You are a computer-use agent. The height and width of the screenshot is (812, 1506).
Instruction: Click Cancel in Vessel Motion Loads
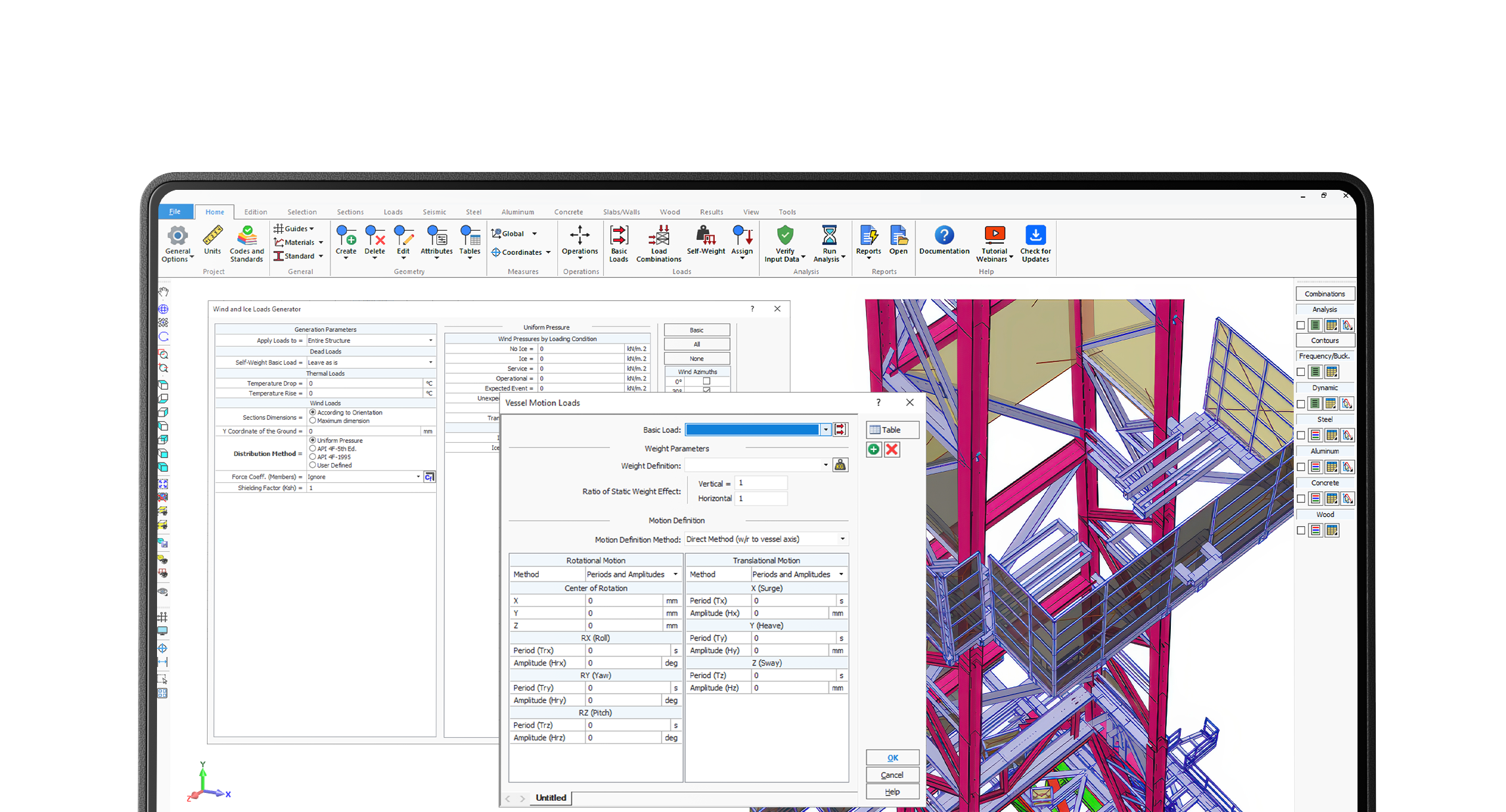click(892, 775)
